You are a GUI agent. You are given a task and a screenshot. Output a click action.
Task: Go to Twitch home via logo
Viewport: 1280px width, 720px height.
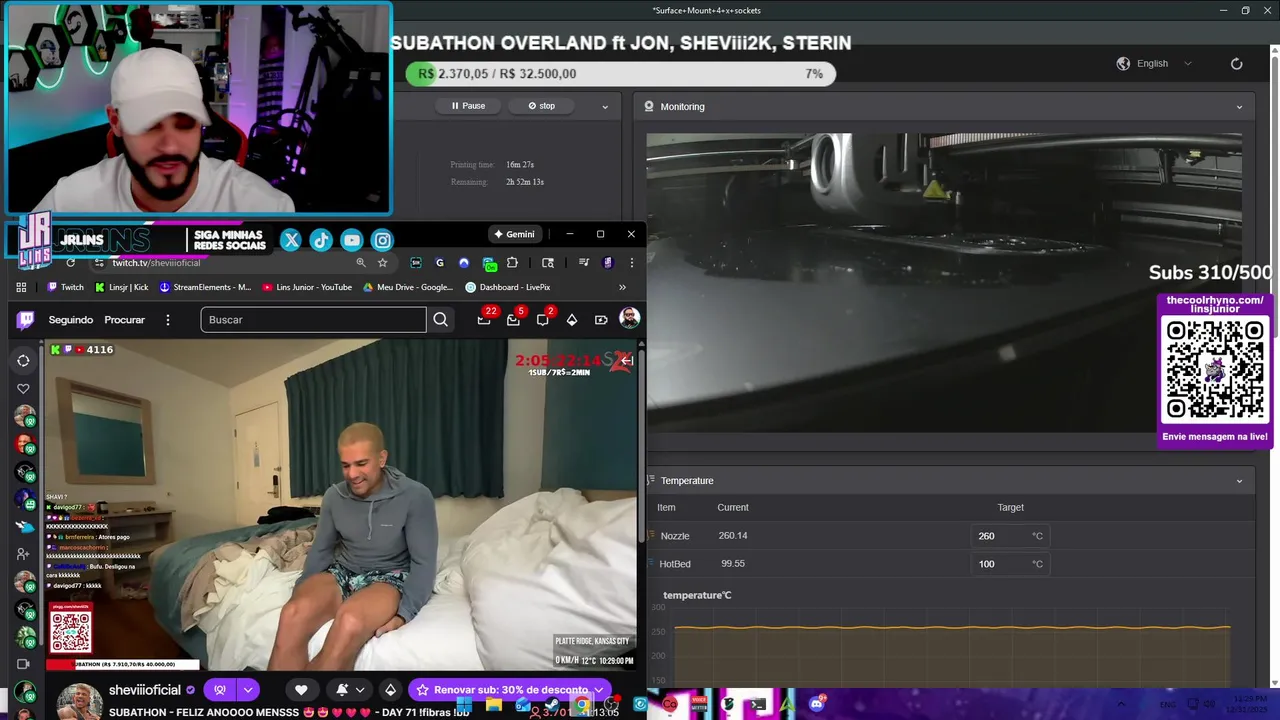pos(26,319)
